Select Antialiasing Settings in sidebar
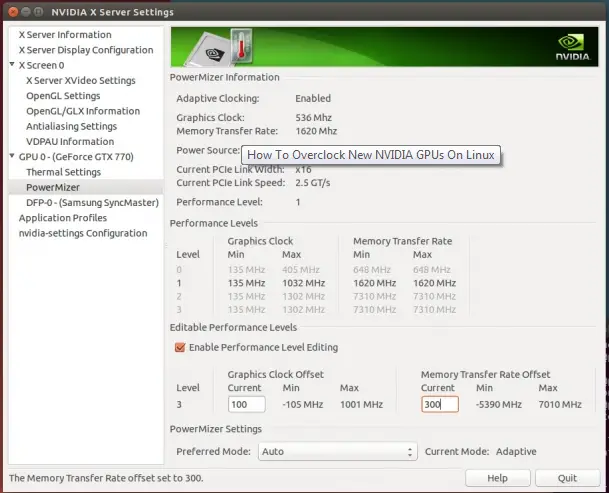The height and width of the screenshot is (493, 609). (71, 126)
